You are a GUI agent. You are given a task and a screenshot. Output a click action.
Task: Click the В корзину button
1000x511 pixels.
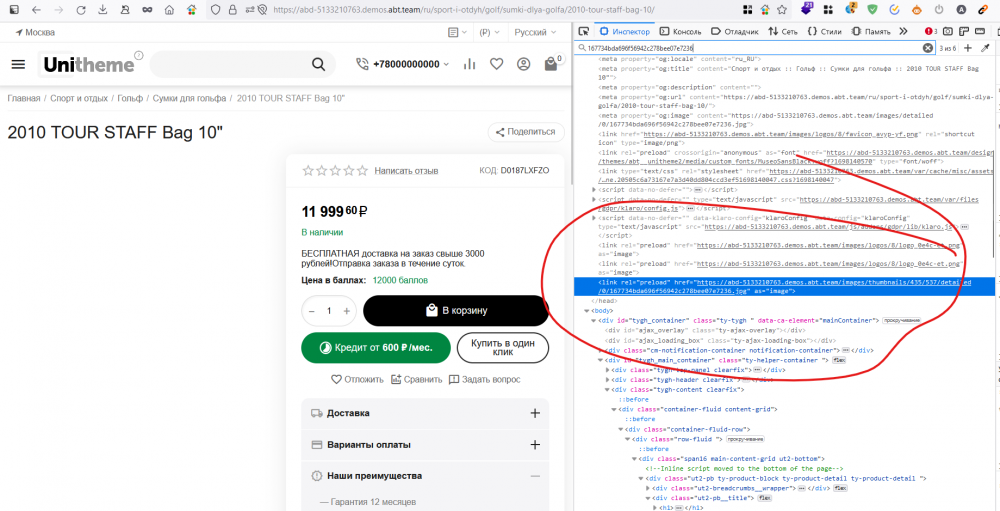(456, 311)
